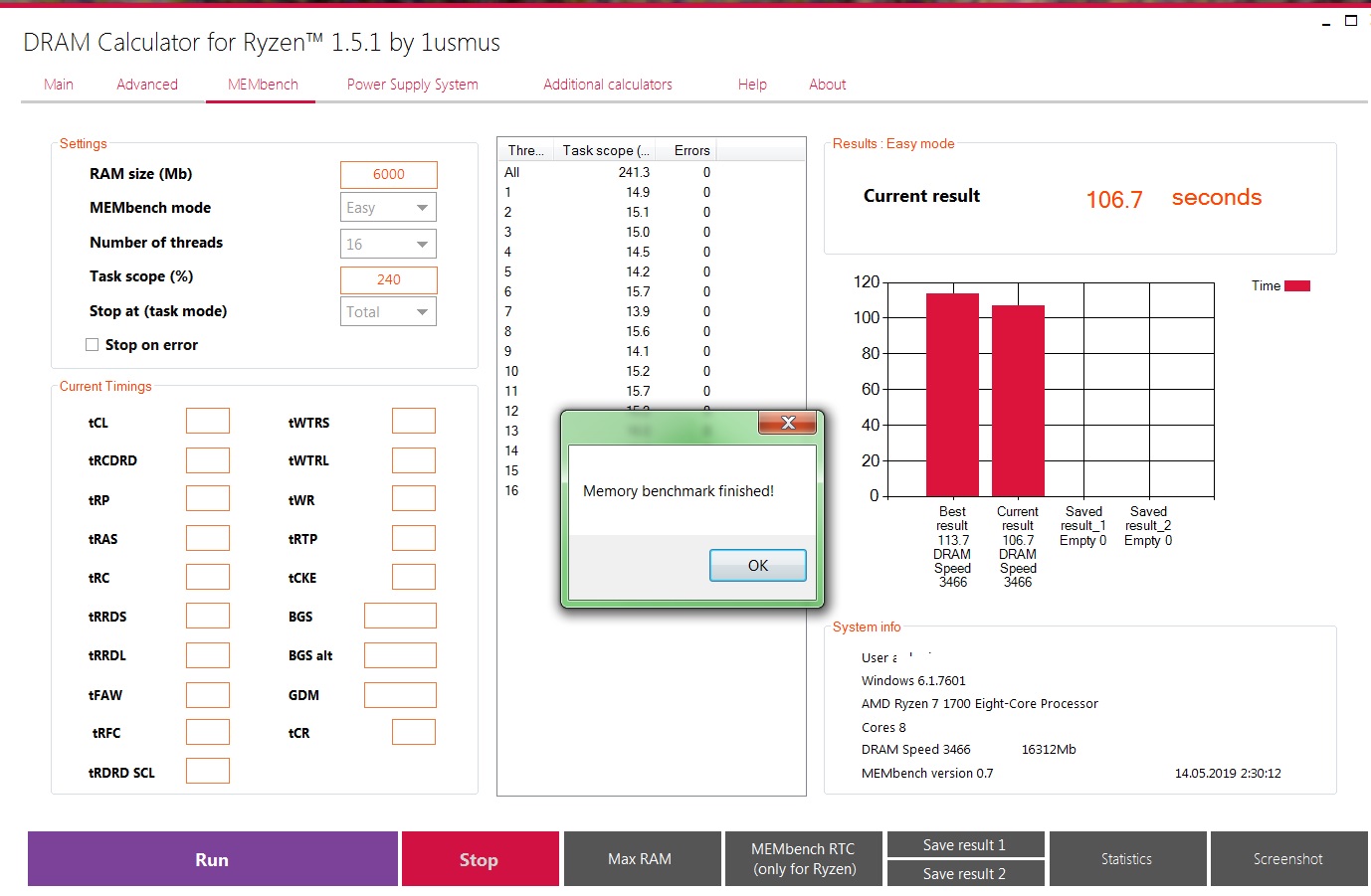The width and height of the screenshot is (1371, 896).
Task: Select the MEMbench tab
Action: point(263,85)
